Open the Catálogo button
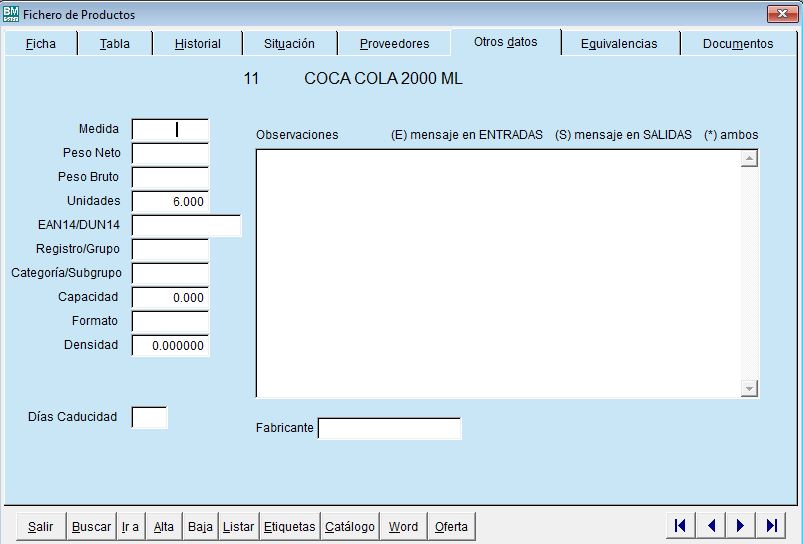This screenshot has width=803, height=544. point(350,527)
